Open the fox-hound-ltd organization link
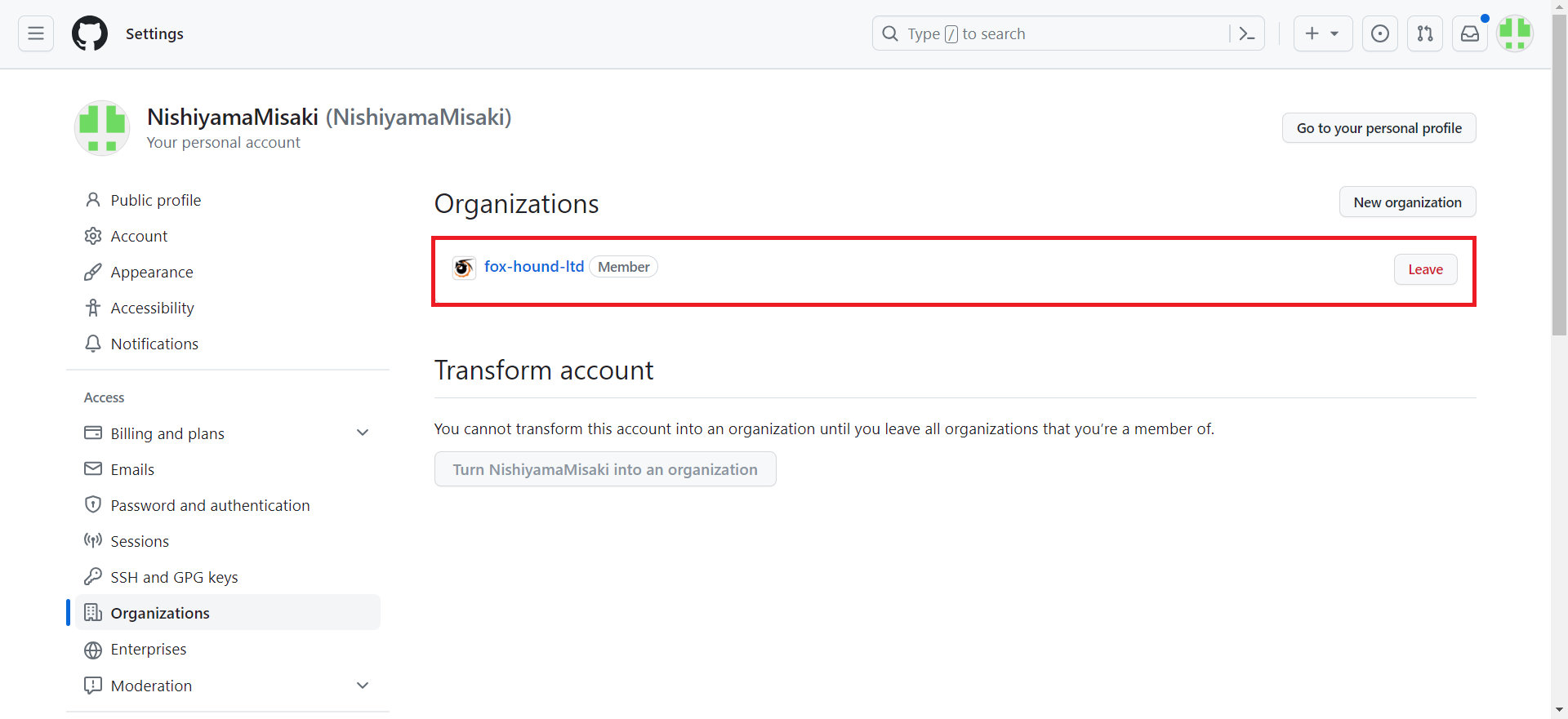The image size is (1568, 719). 534,267
